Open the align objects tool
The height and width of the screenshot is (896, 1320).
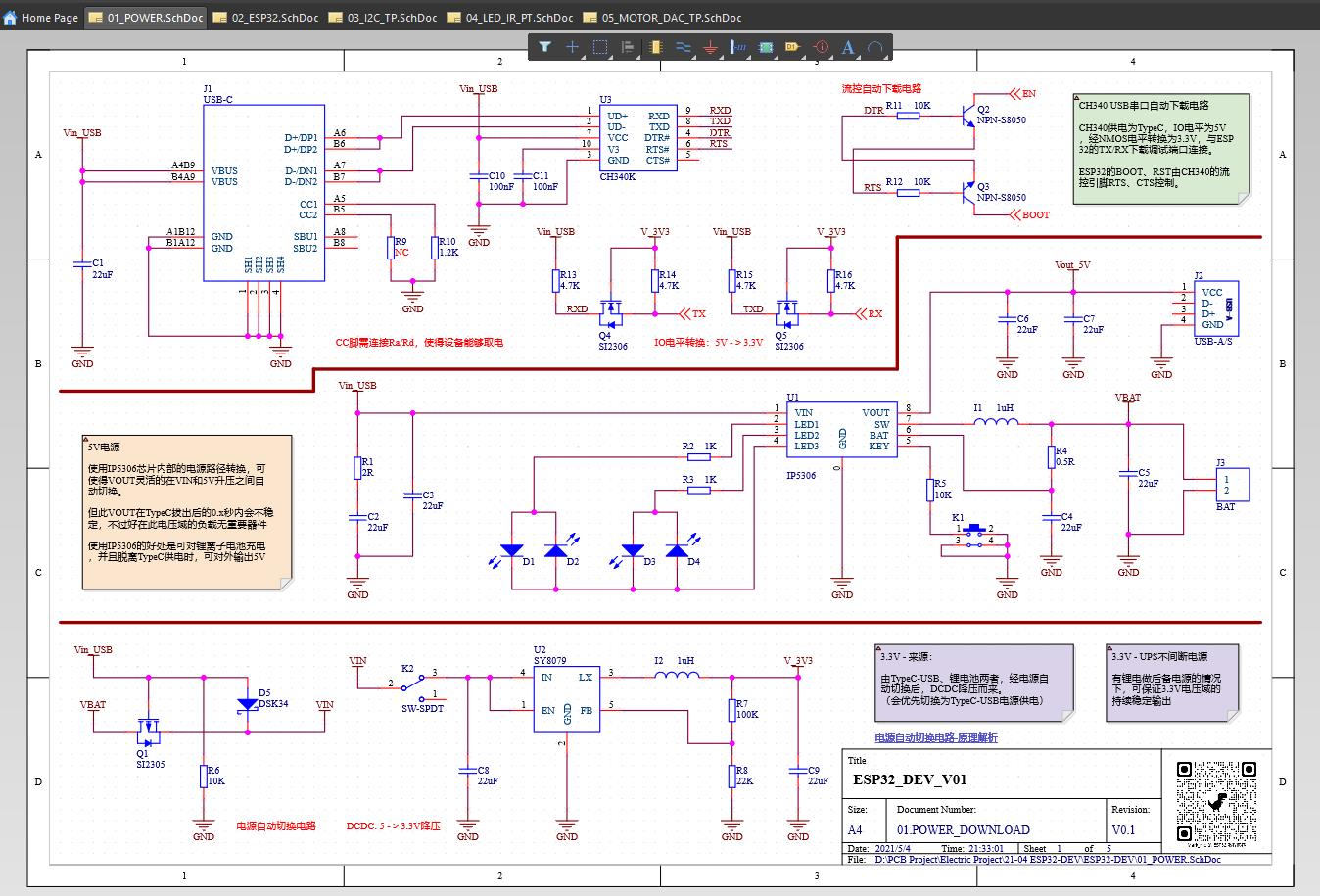(x=628, y=46)
